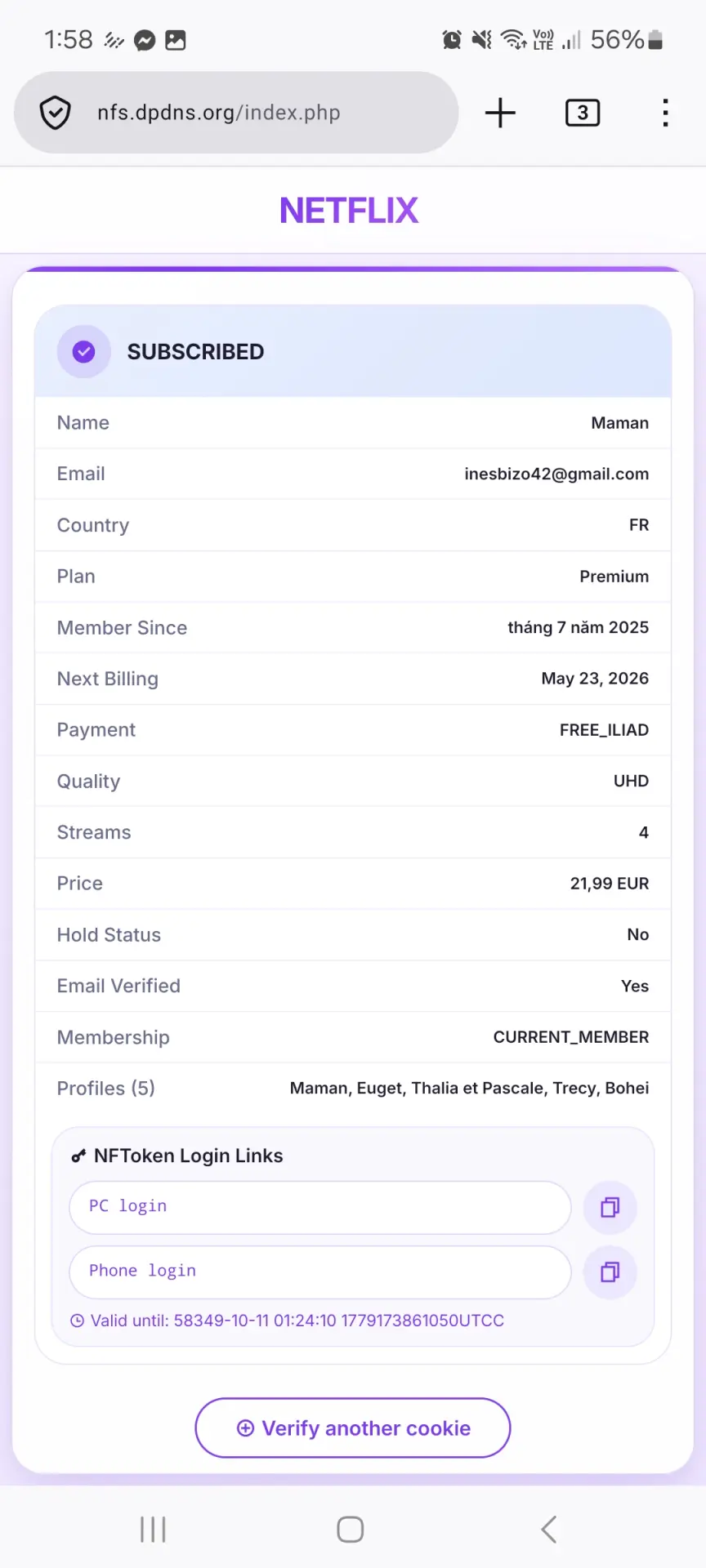Tap the Profiles (5) row

point(353,1088)
